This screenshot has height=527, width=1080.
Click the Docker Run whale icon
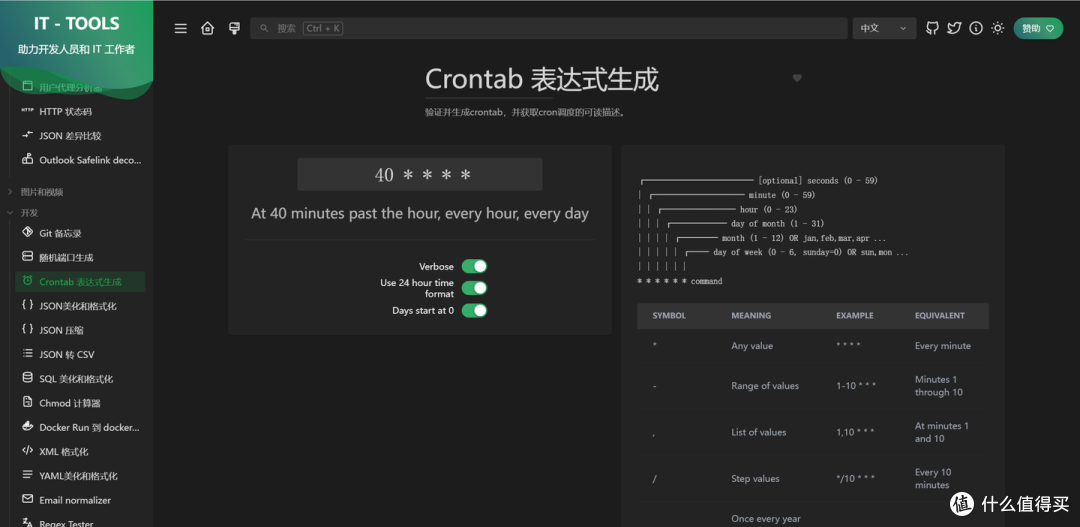(x=28, y=426)
